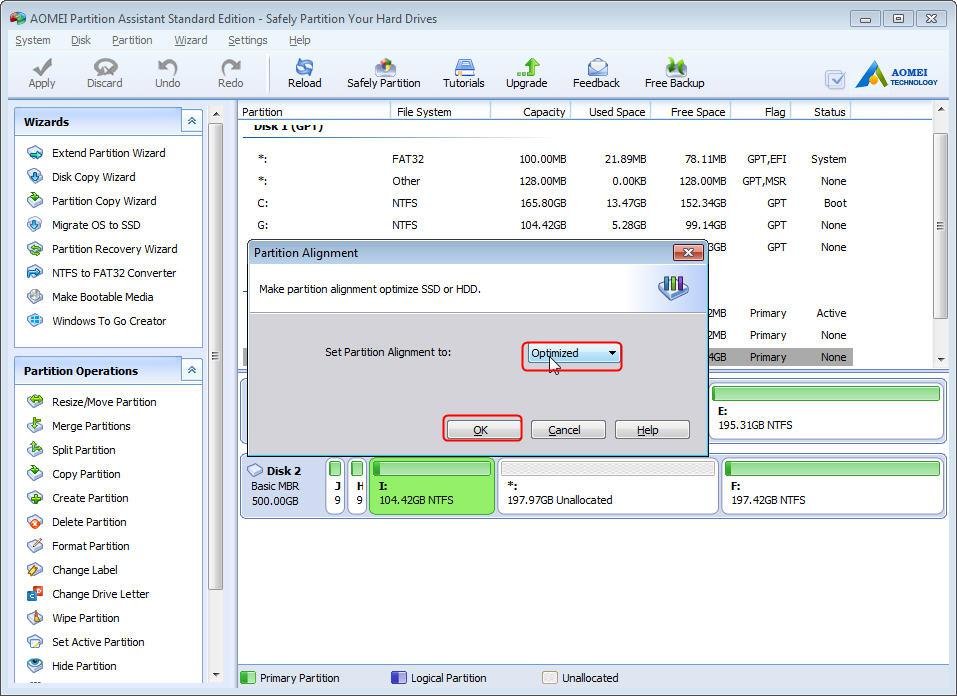Open the Wizard menu

[x=192, y=40]
